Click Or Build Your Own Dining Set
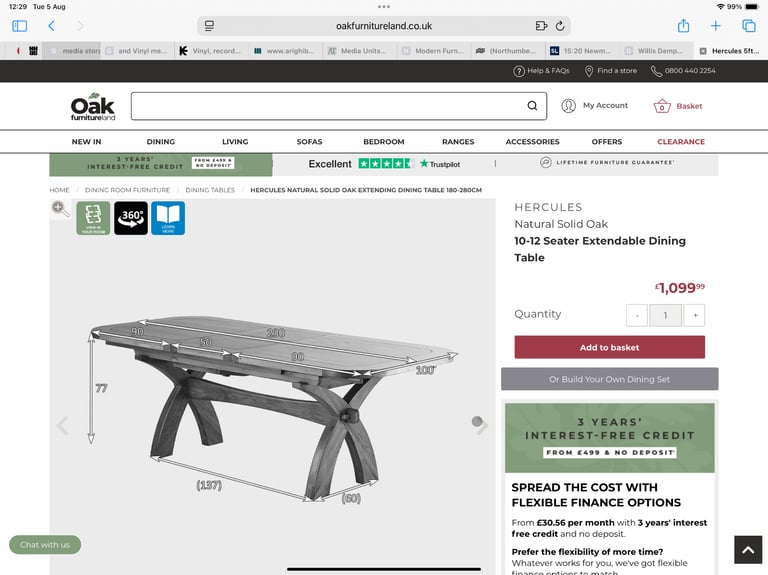Image resolution: width=768 pixels, height=575 pixels. 609,379
